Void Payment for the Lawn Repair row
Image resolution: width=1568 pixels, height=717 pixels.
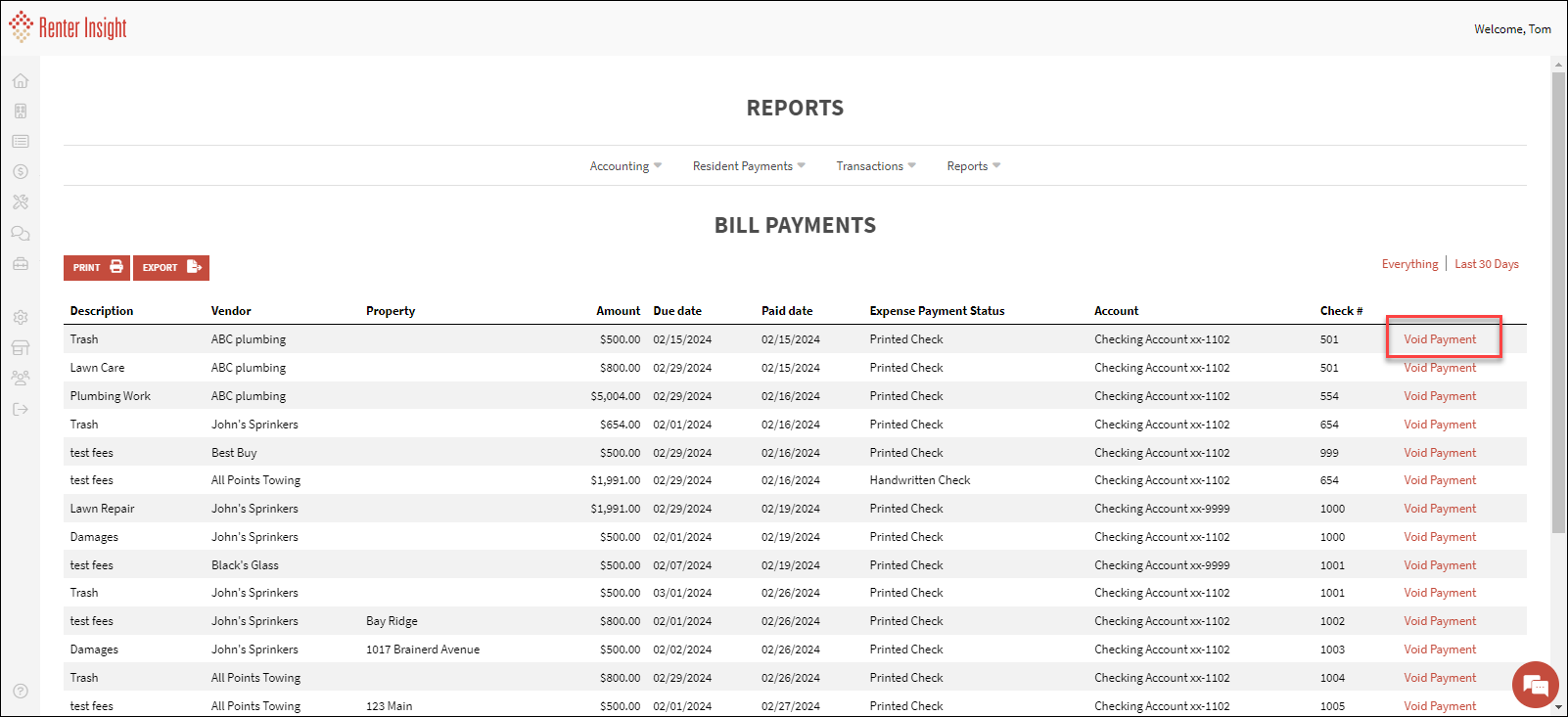click(1440, 509)
